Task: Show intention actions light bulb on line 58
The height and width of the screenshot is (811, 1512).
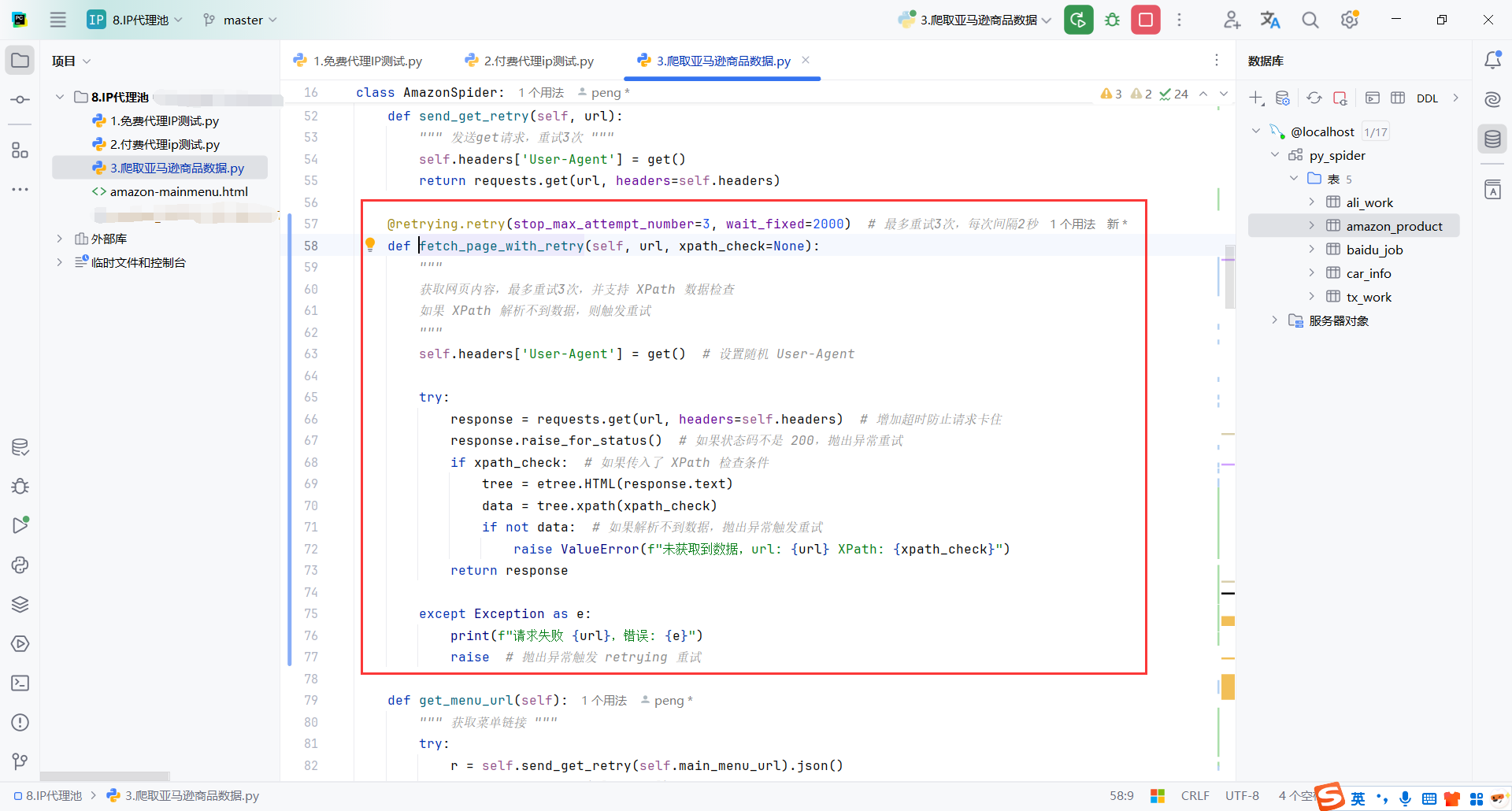Action: [x=370, y=245]
